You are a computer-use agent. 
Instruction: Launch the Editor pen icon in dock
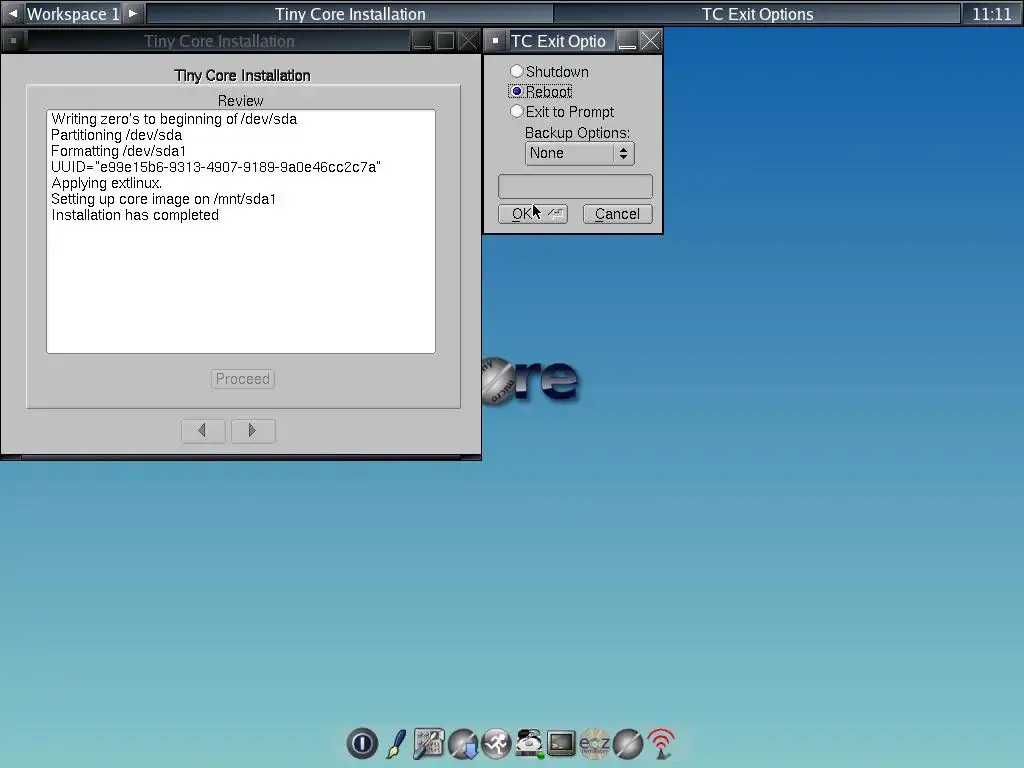[396, 743]
